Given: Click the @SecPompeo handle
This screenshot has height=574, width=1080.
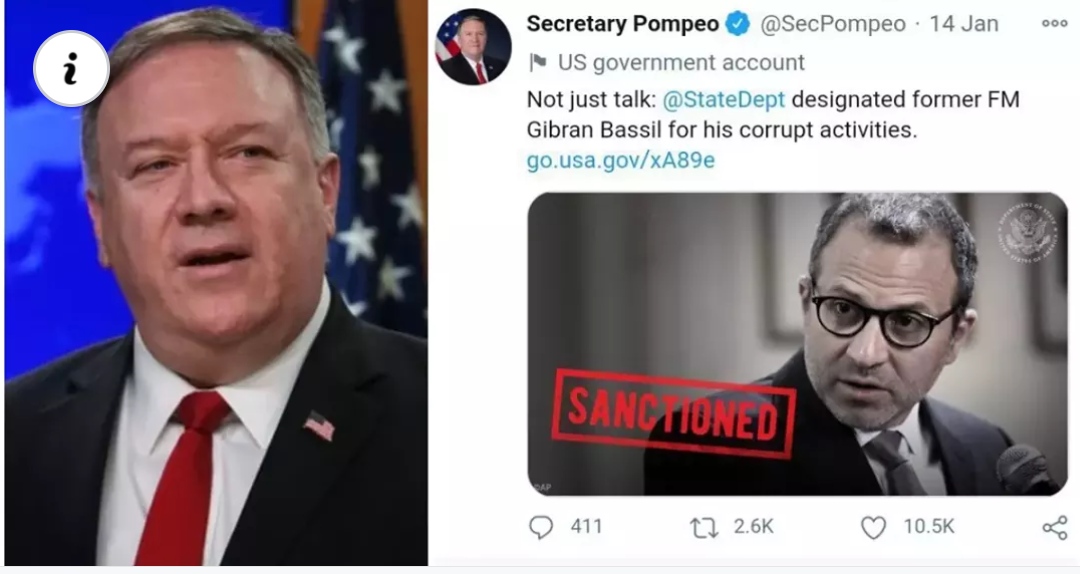Looking at the screenshot, I should tap(833, 24).
